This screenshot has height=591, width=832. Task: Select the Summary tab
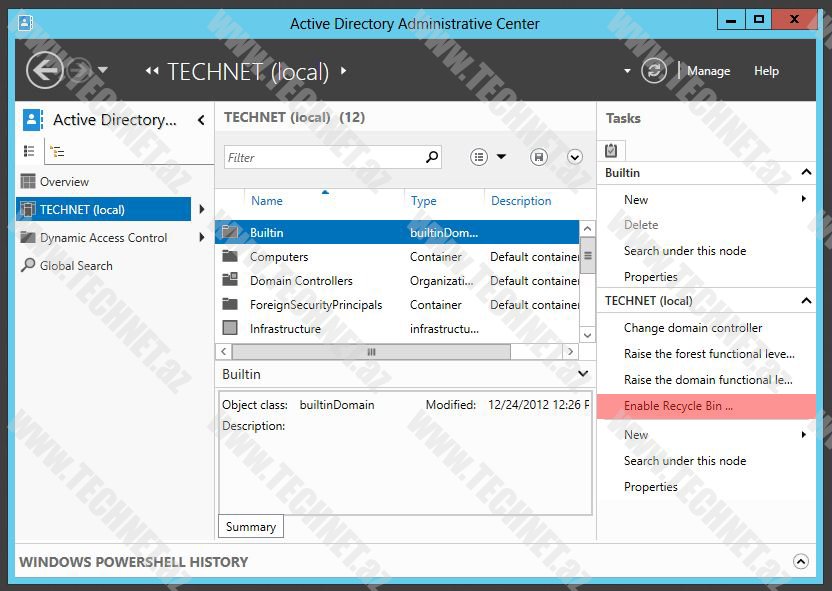[250, 527]
